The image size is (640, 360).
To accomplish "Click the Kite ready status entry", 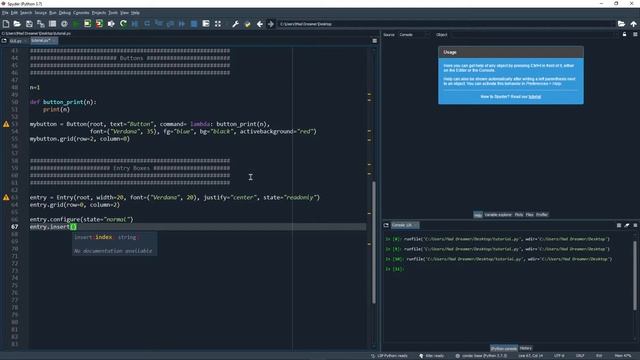I will (x=432, y=356).
